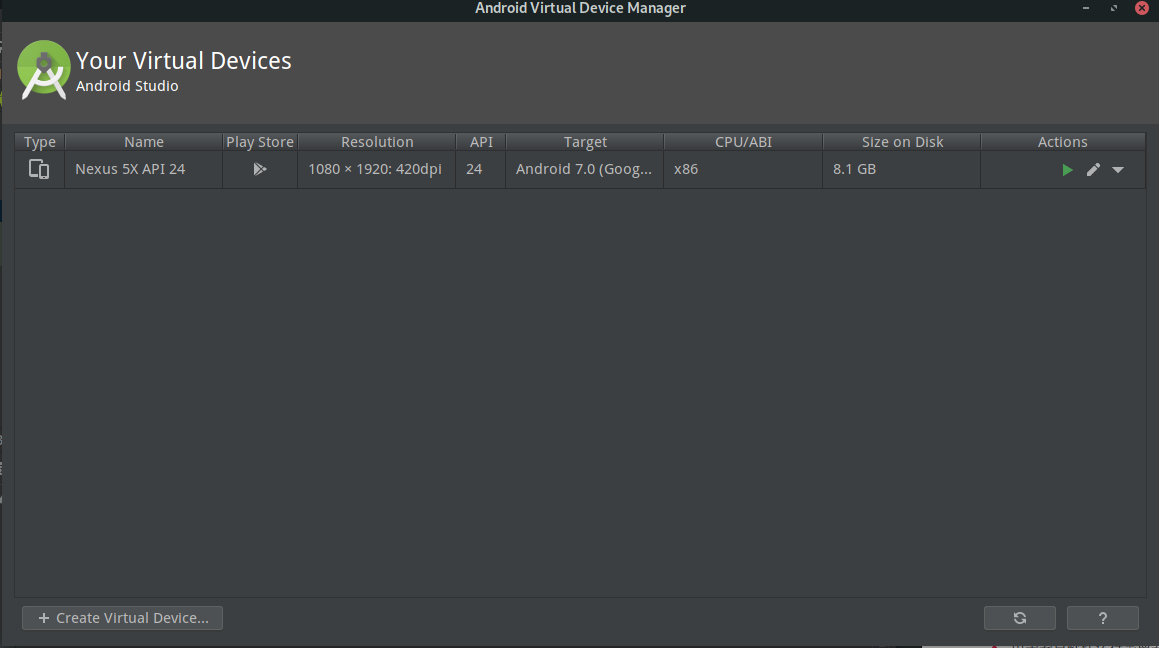Sort by the API column header
The width and height of the screenshot is (1159, 648).
pos(480,142)
